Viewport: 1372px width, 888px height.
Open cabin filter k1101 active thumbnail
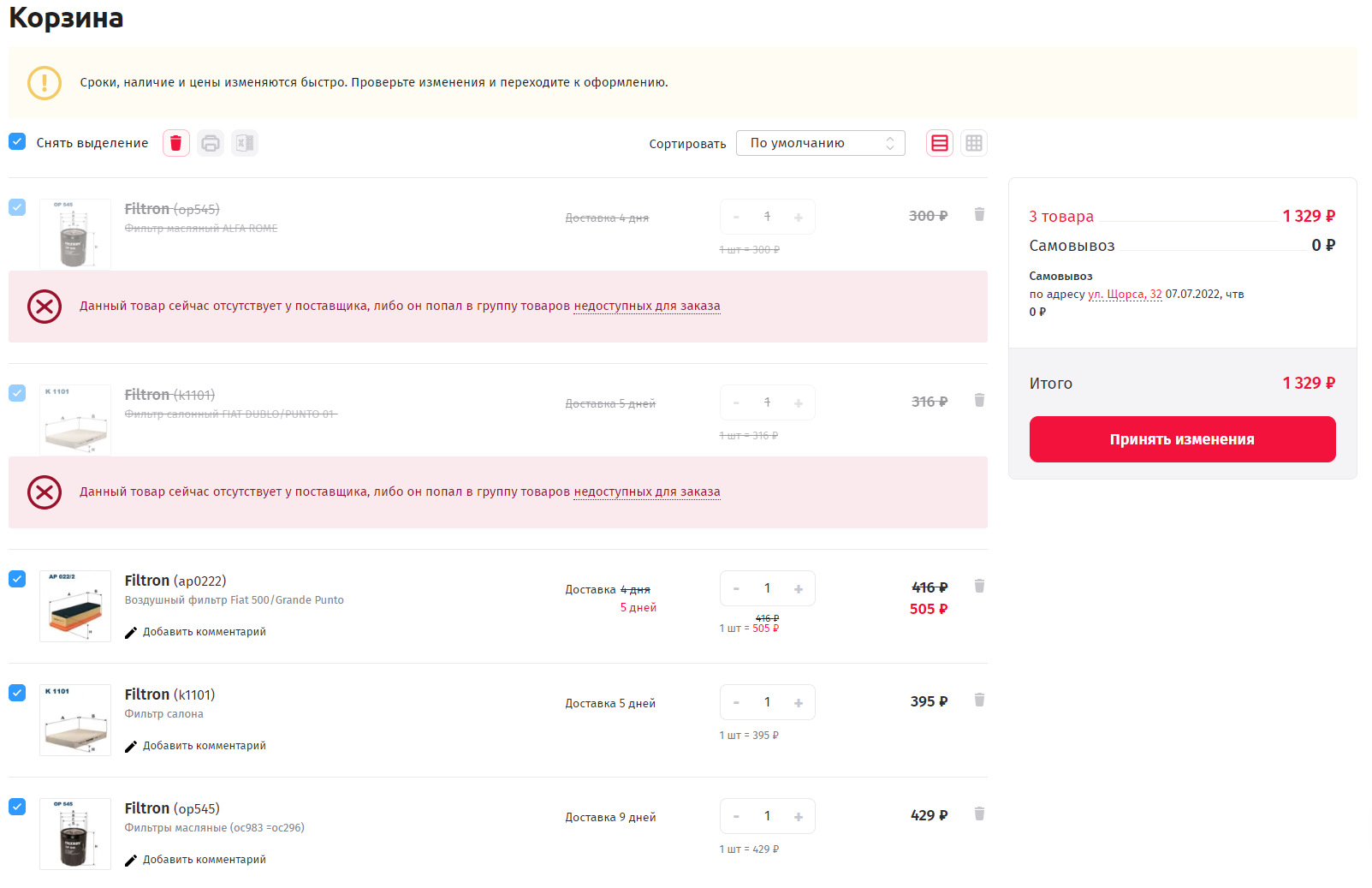coord(75,720)
